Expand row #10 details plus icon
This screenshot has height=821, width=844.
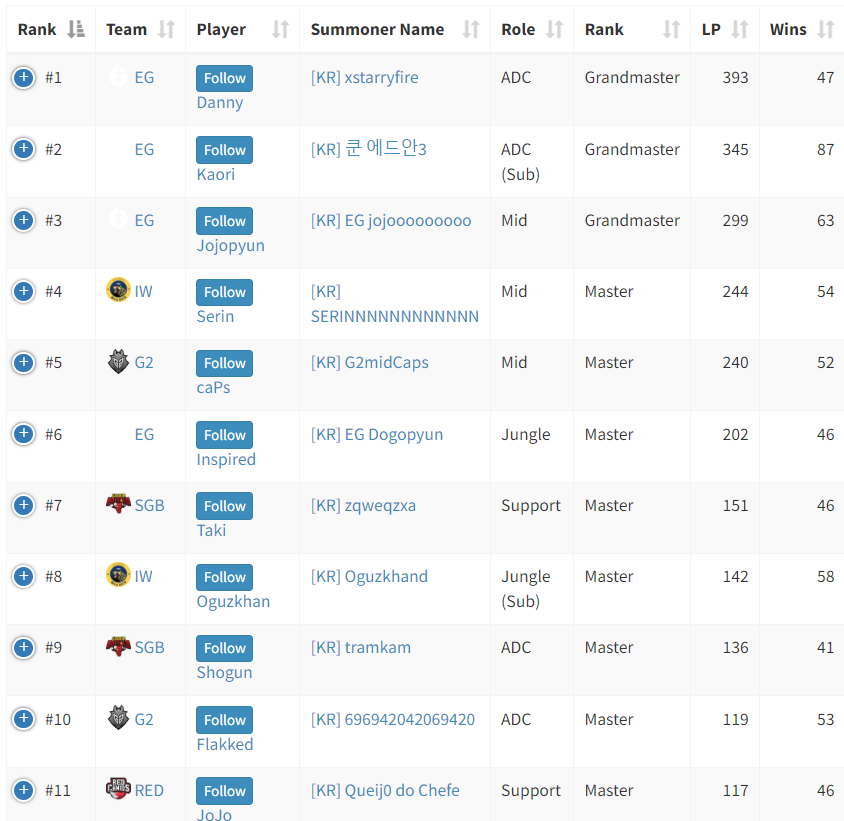(24, 719)
